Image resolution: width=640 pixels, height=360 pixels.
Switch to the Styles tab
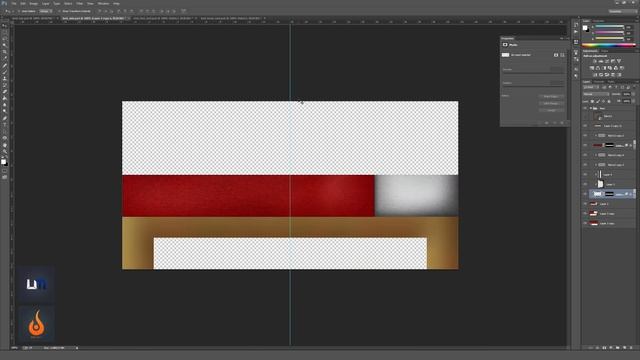pos(605,51)
